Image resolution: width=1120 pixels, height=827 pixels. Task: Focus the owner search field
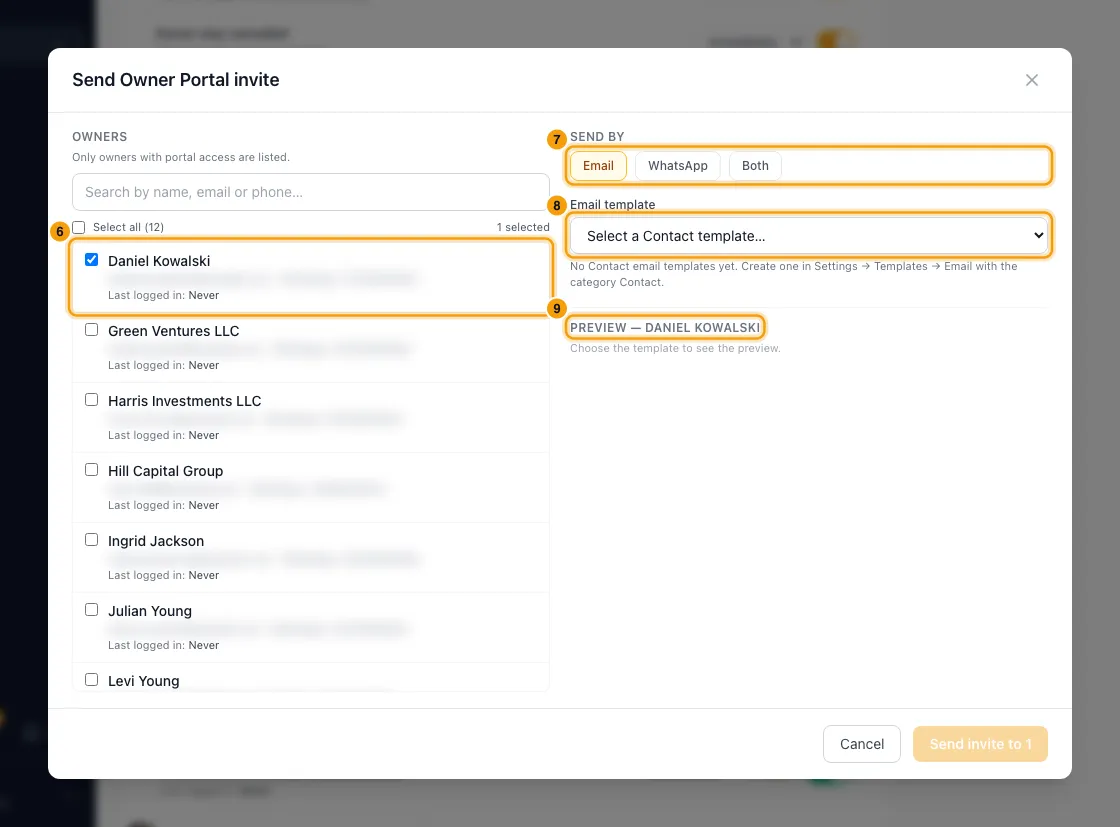pyautogui.click(x=311, y=192)
